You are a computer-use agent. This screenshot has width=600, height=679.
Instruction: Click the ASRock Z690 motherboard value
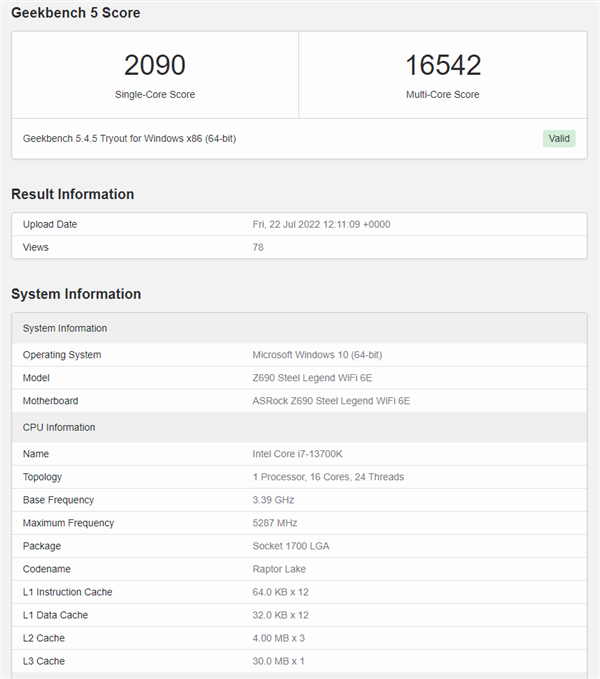pyautogui.click(x=331, y=401)
